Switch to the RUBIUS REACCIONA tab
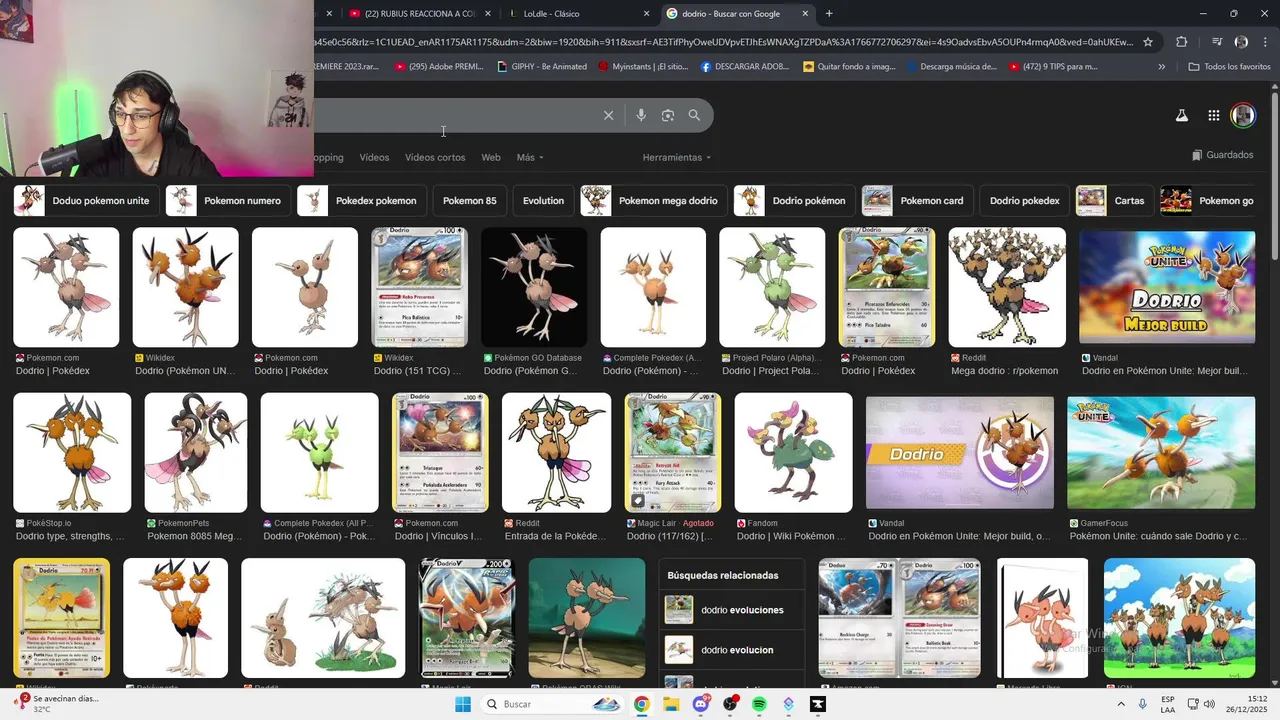 [x=420, y=14]
